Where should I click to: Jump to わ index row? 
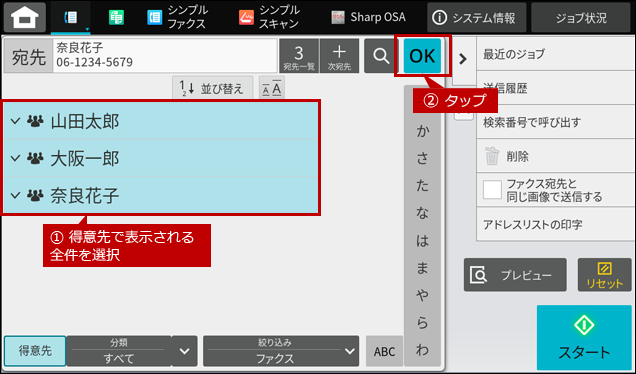click(x=422, y=350)
